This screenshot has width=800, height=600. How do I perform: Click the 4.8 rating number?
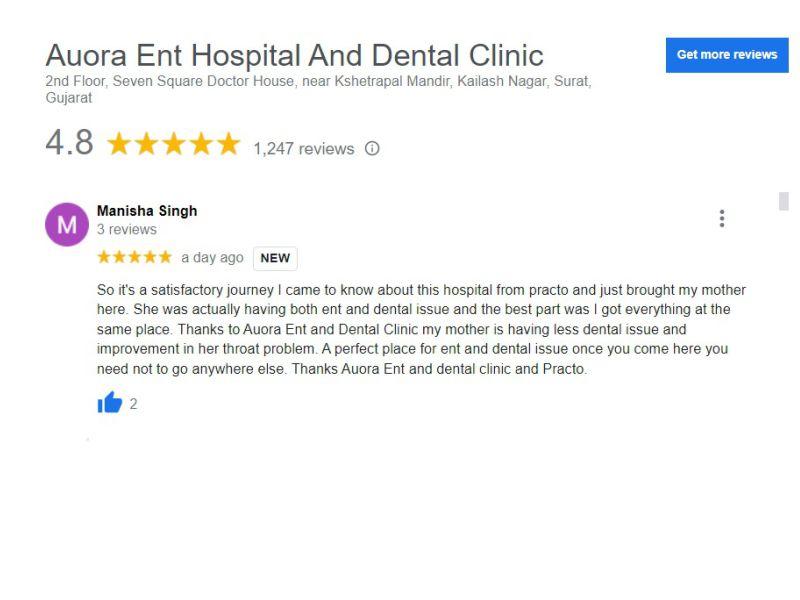pyautogui.click(x=69, y=142)
